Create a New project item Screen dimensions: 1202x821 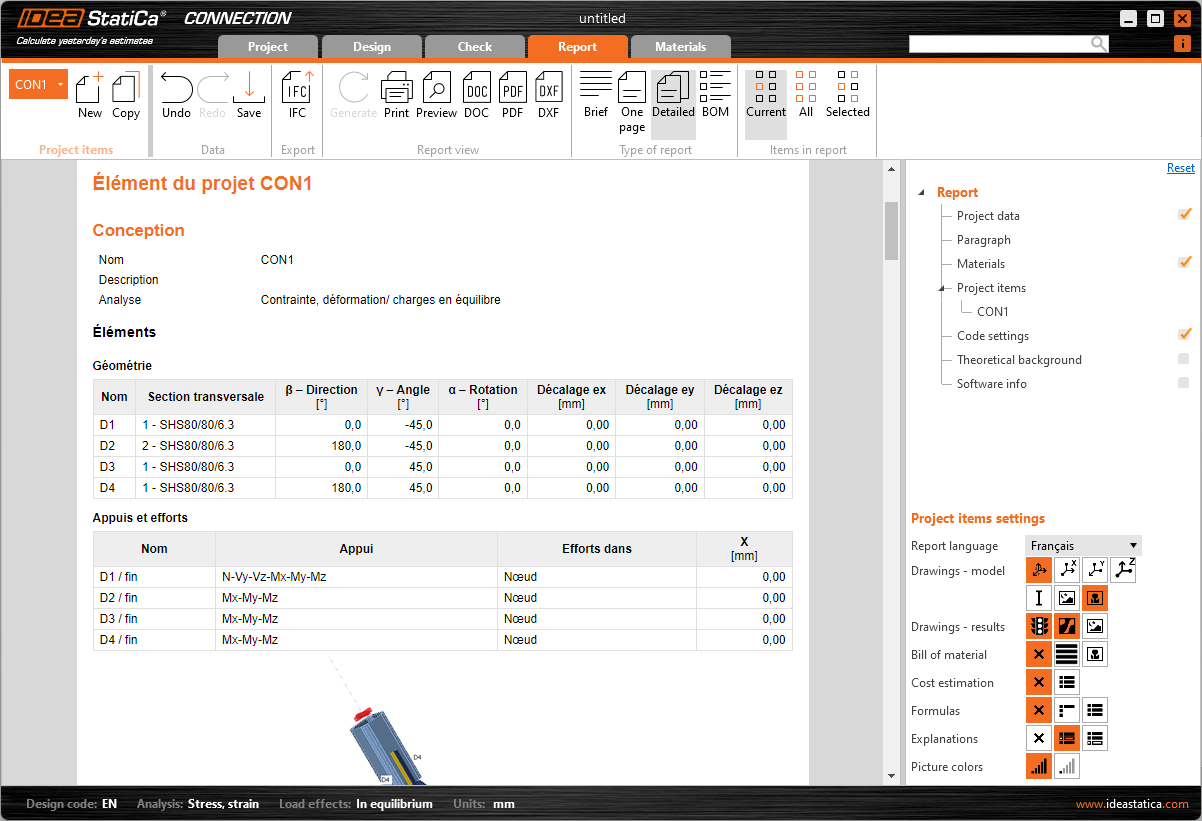pyautogui.click(x=90, y=96)
